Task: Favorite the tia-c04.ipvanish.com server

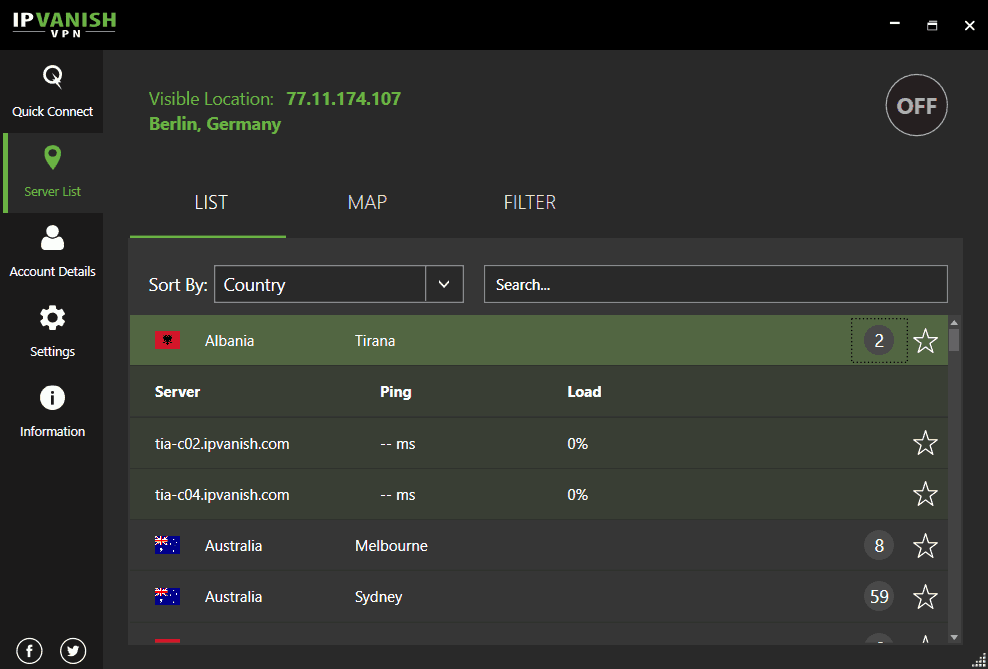Action: [x=925, y=494]
